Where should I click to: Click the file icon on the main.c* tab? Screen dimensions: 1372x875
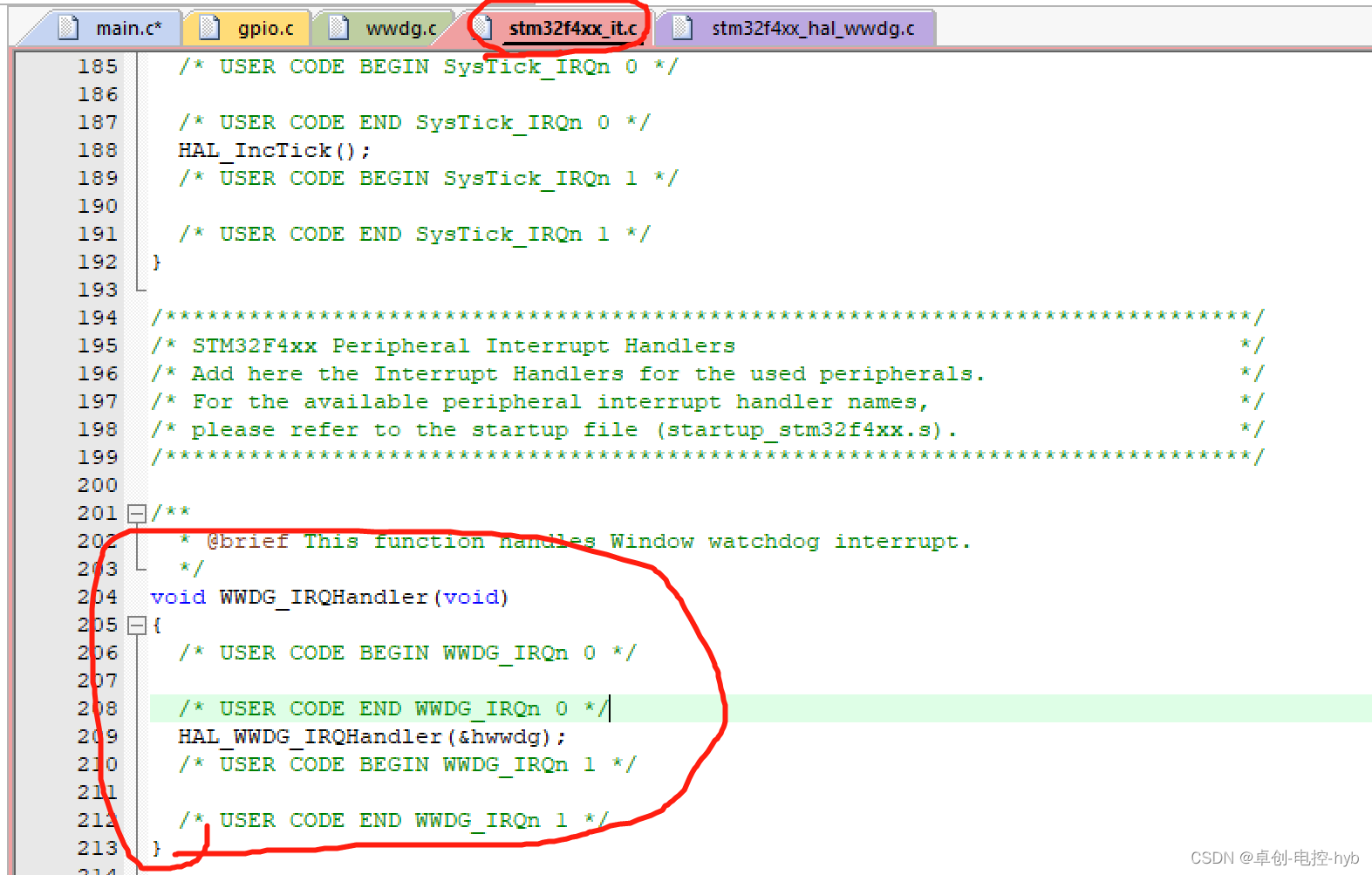coord(68,28)
